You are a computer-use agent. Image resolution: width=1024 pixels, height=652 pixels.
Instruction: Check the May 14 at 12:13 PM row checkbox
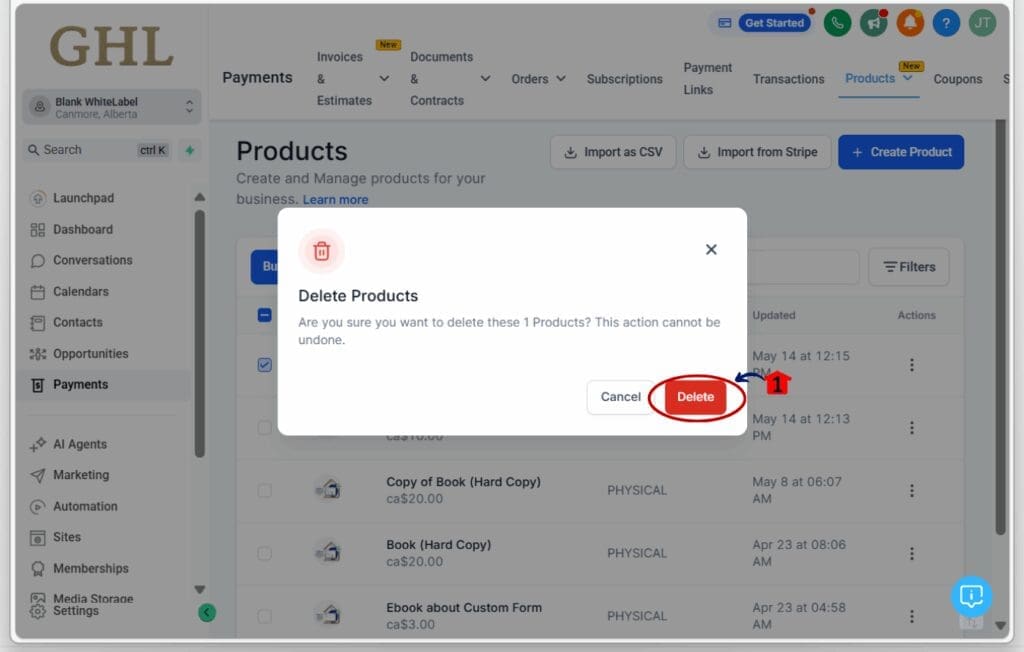[264, 428]
